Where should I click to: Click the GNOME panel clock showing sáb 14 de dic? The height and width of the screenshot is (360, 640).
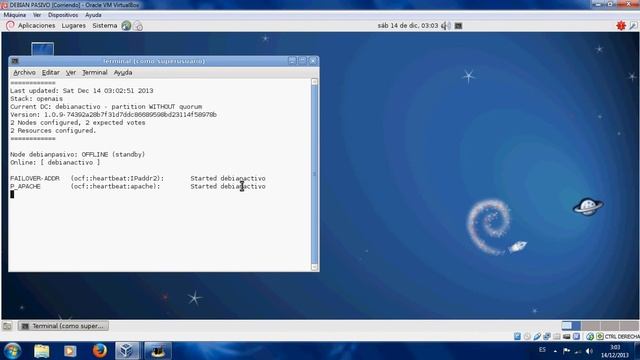[x=407, y=26]
